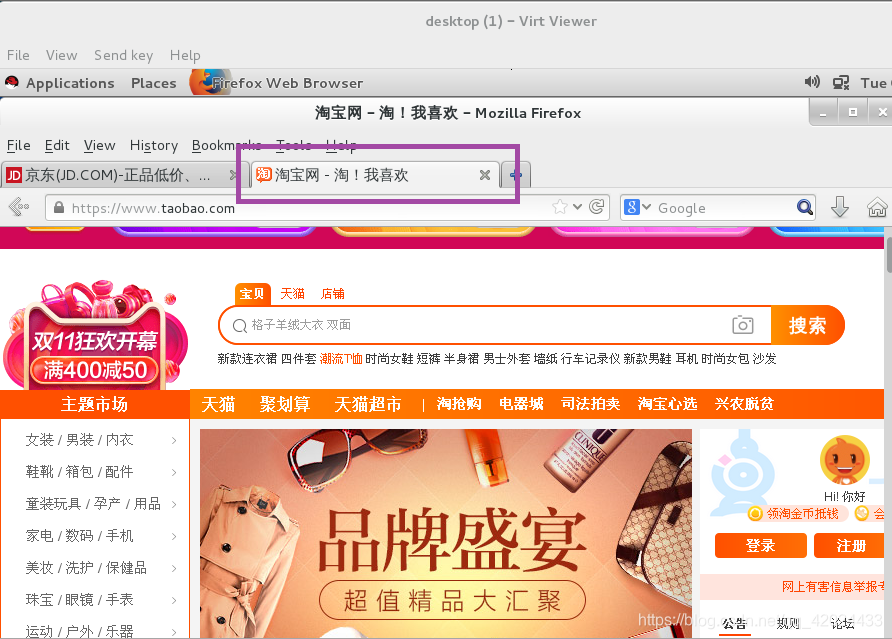Click the Firefox back arrow button
The width and height of the screenshot is (892, 639).
[x=18, y=207]
